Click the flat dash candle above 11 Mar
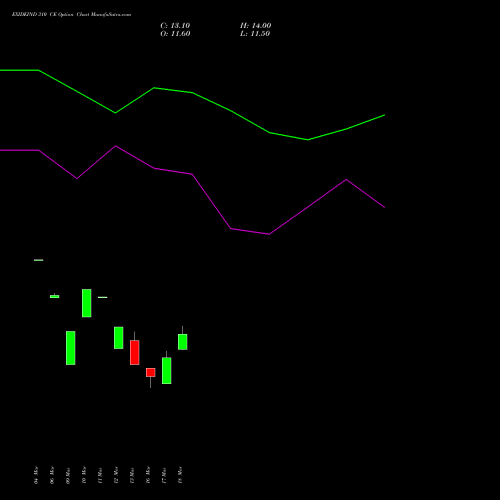This screenshot has width=500, height=500. [x=103, y=297]
